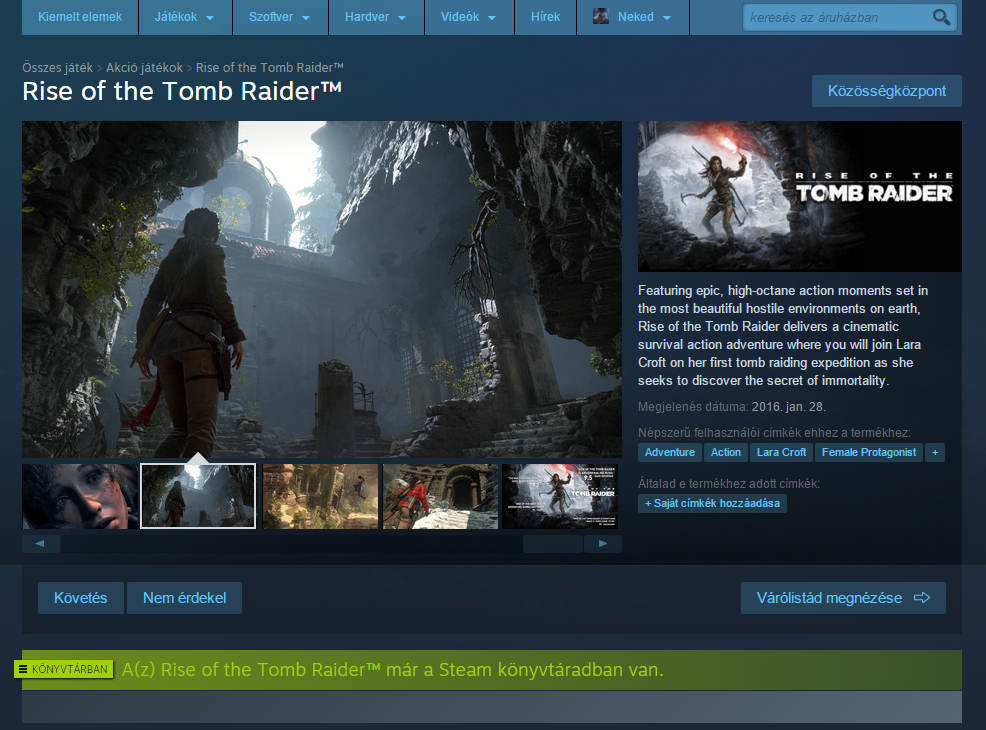Select the Action tag
The image size is (986, 730).
pyautogui.click(x=726, y=452)
